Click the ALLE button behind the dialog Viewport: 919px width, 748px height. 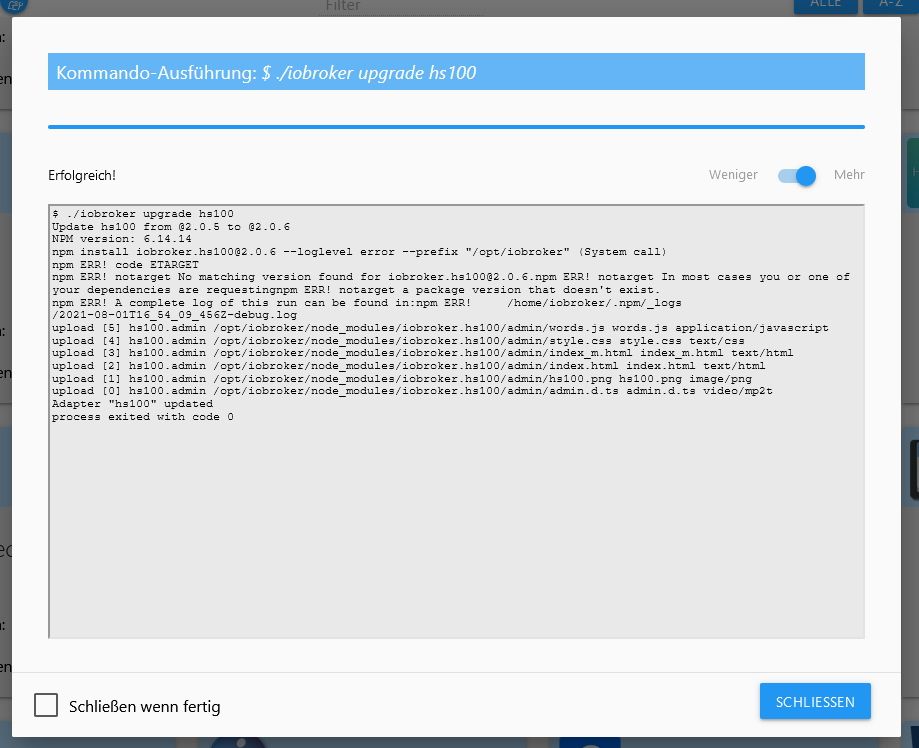point(825,5)
